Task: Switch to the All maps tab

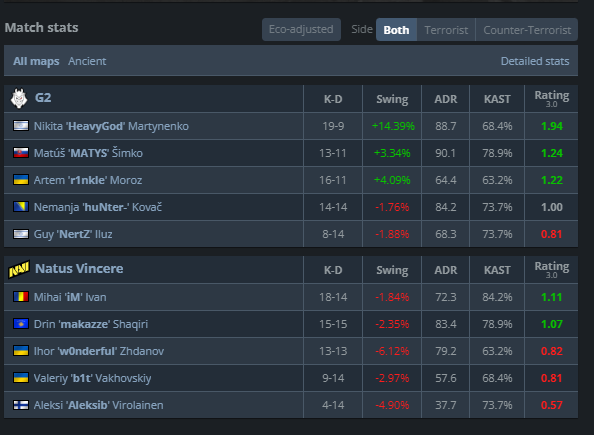Action: 36,61
